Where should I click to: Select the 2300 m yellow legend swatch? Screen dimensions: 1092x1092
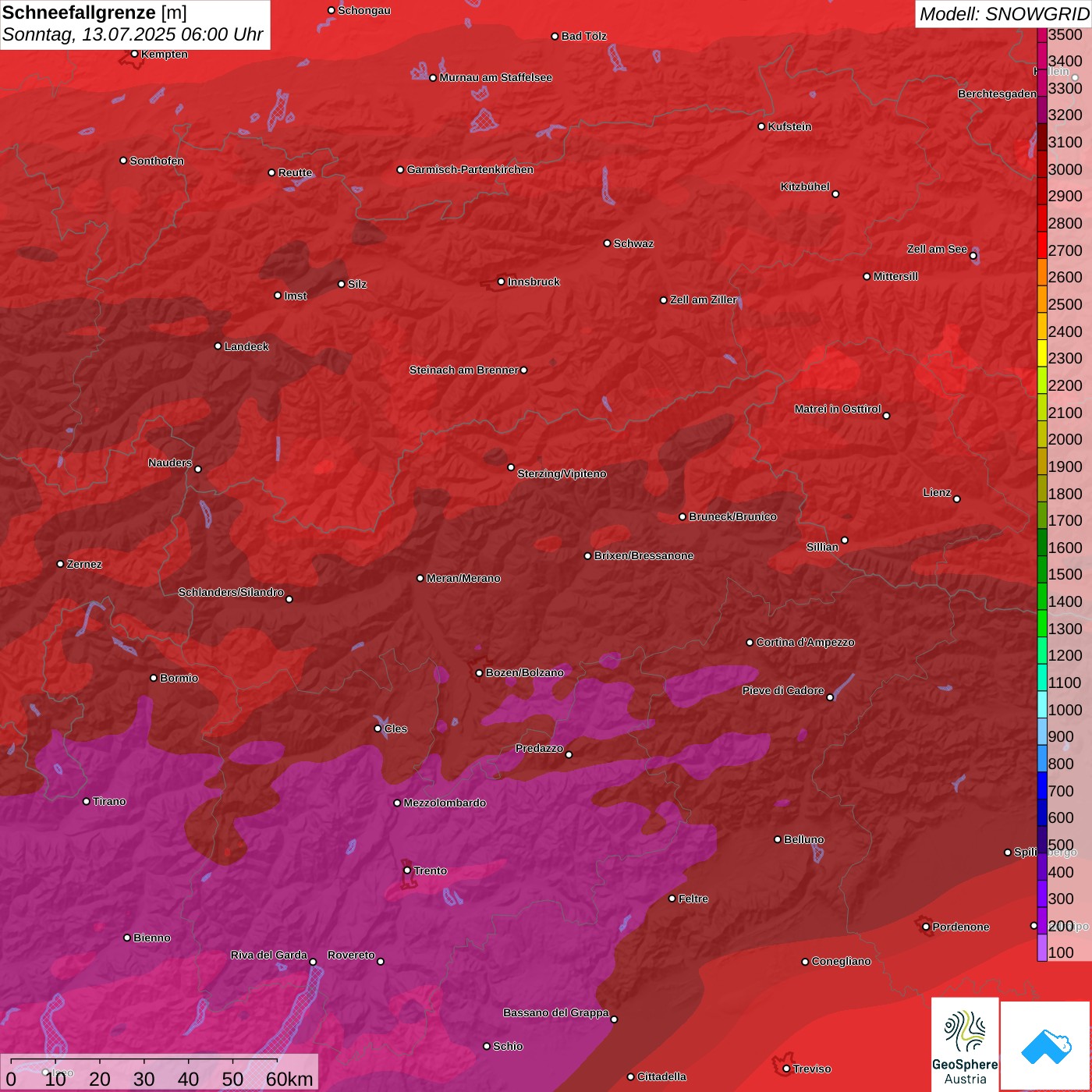pos(1042,353)
